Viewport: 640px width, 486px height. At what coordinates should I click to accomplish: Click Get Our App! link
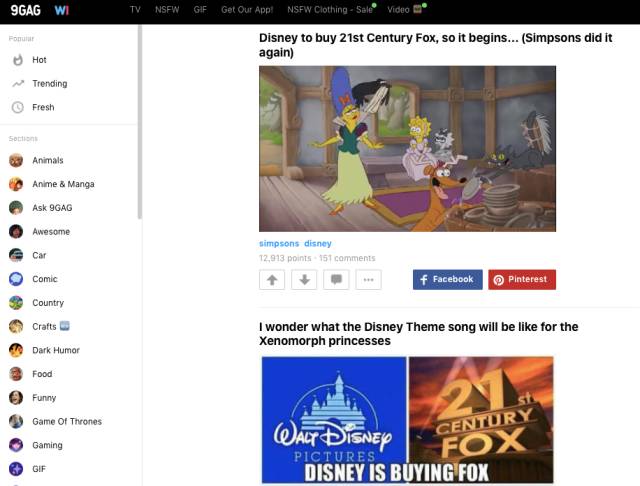click(x=247, y=9)
